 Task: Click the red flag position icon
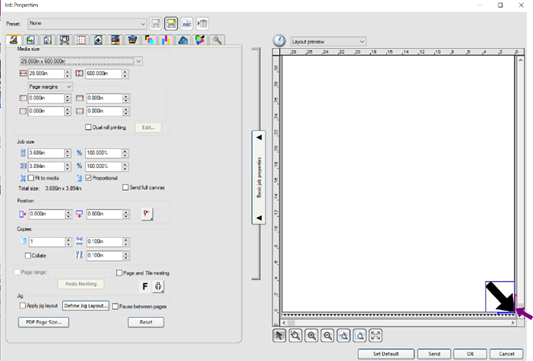pos(147,214)
